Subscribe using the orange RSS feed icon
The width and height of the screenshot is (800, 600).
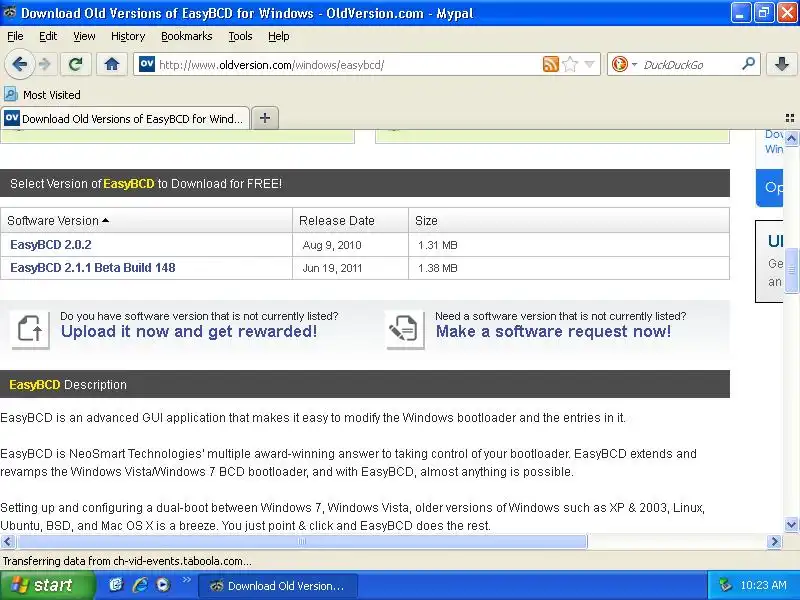point(551,64)
